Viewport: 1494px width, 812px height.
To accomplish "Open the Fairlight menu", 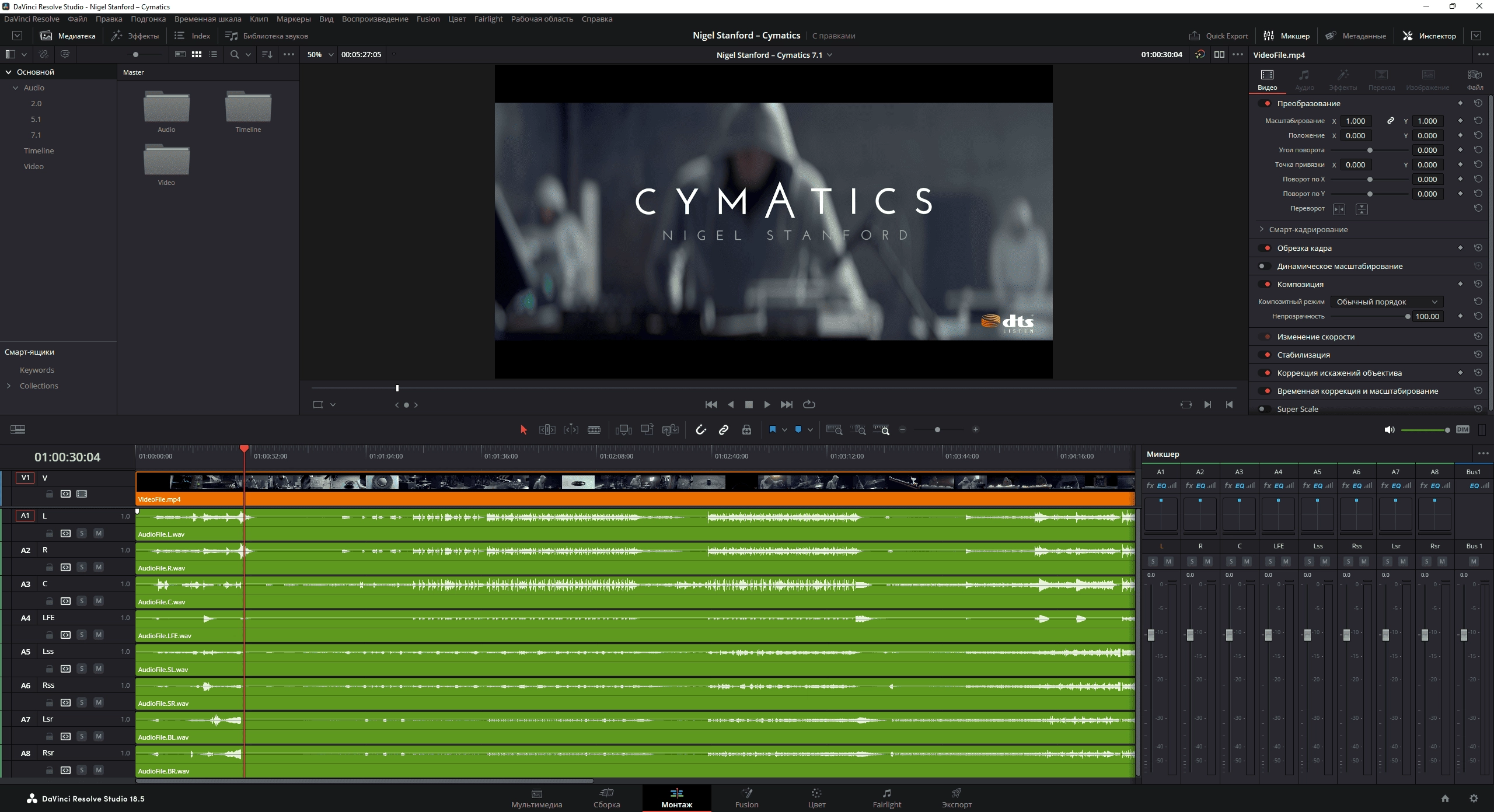I will (x=488, y=19).
